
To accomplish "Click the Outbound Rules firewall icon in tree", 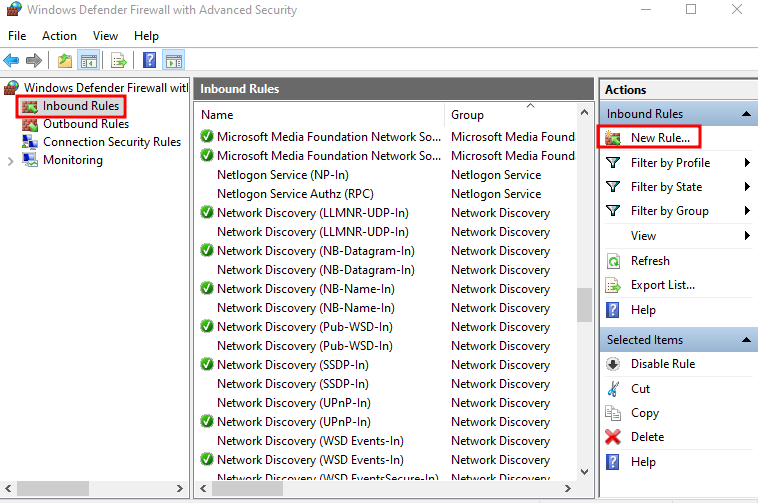I will point(30,125).
